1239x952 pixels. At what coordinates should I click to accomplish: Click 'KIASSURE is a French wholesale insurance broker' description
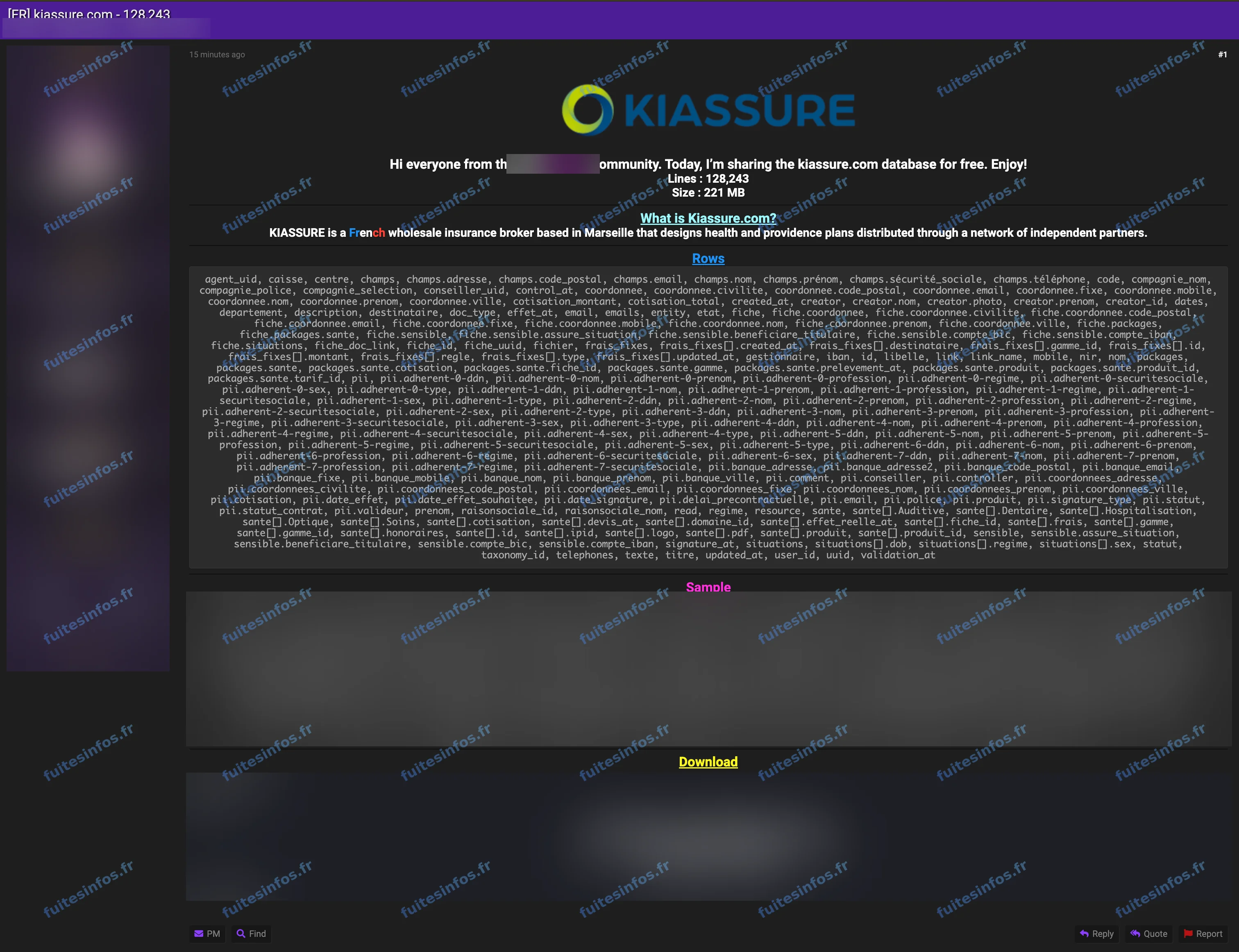pyautogui.click(x=708, y=233)
